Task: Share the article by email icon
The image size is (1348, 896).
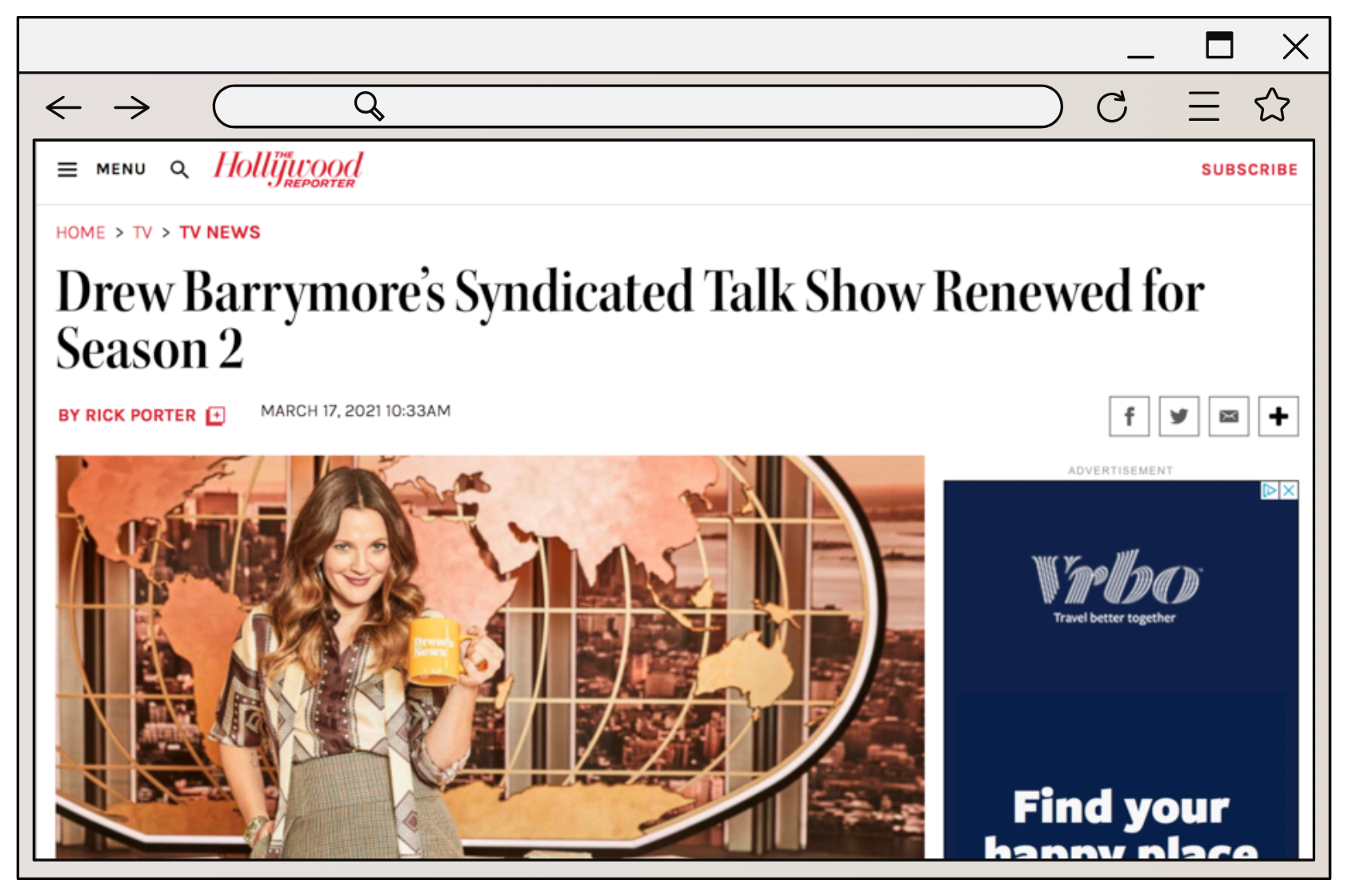Action: 1229,416
